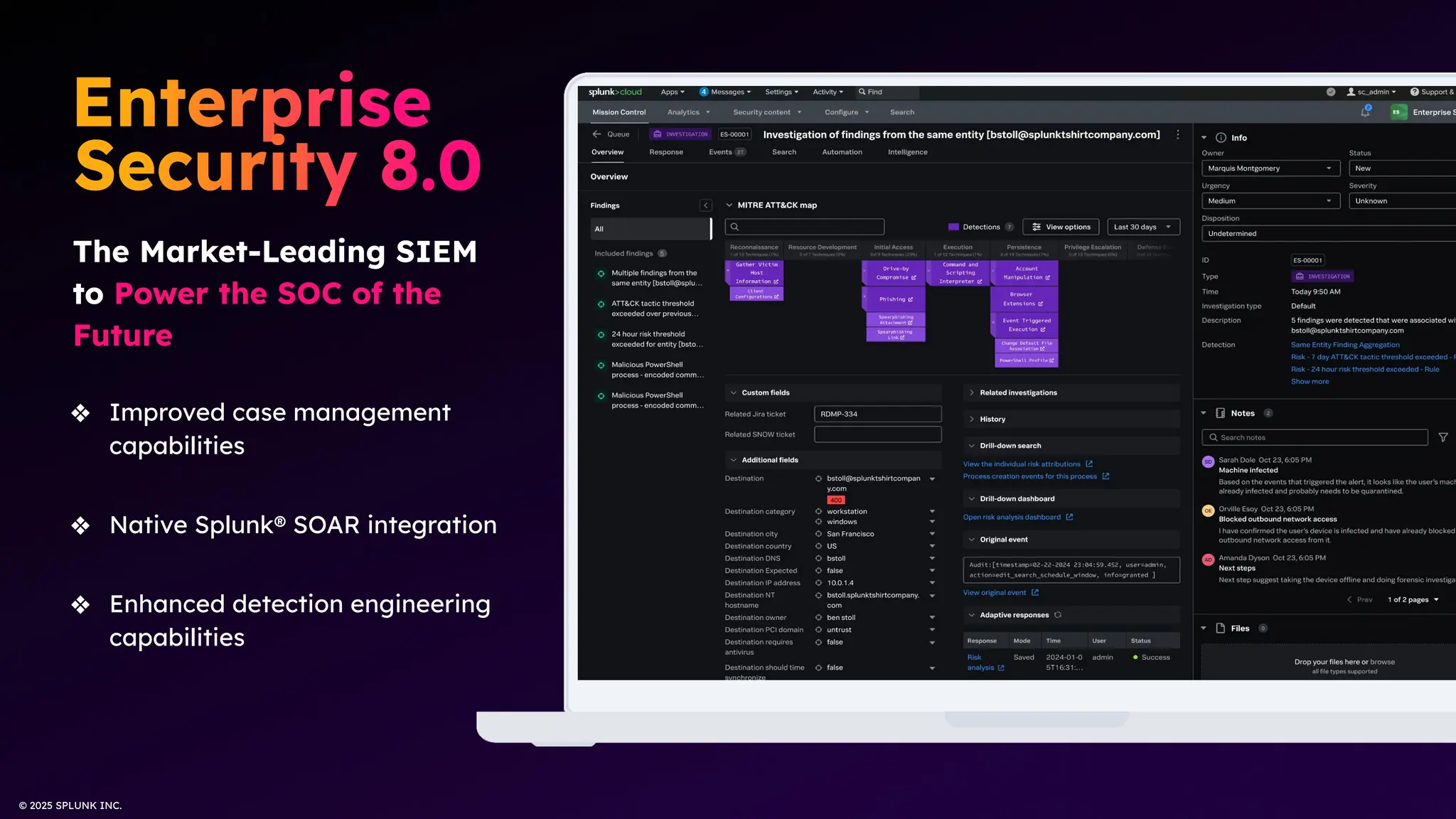Open external link beside View original event
Screen dimensions: 1456x819
(x=1035, y=593)
